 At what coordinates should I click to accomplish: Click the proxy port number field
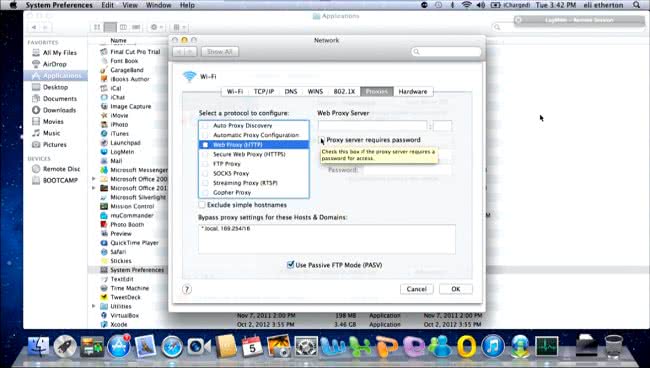443,126
